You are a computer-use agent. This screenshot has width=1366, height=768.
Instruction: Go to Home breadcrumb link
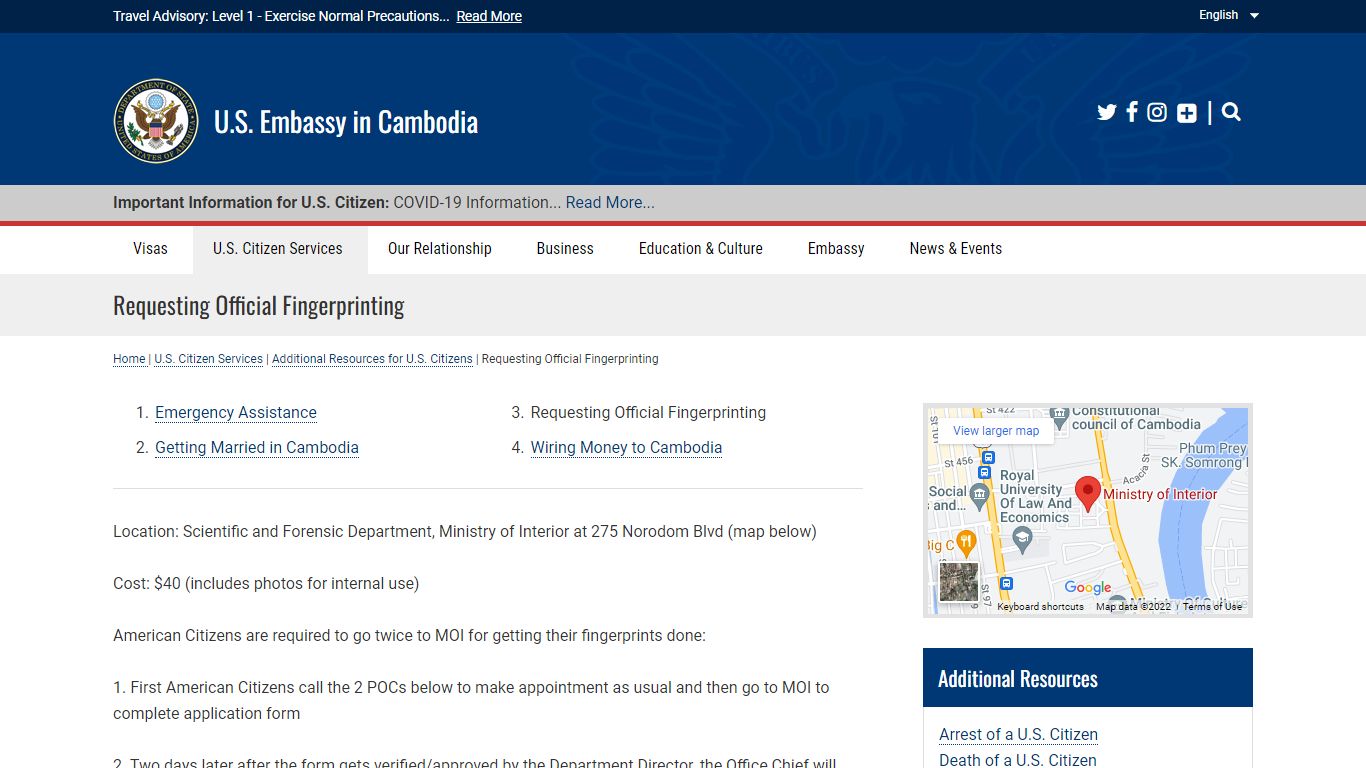tap(129, 359)
